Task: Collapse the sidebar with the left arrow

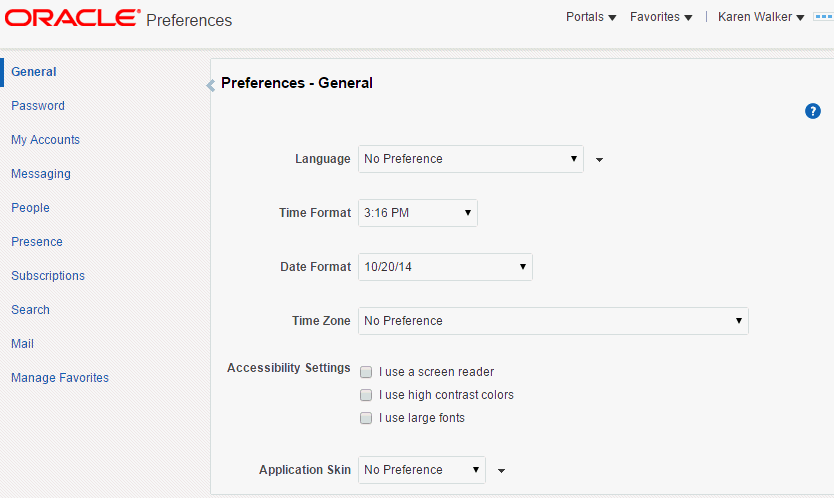Action: click(x=210, y=86)
